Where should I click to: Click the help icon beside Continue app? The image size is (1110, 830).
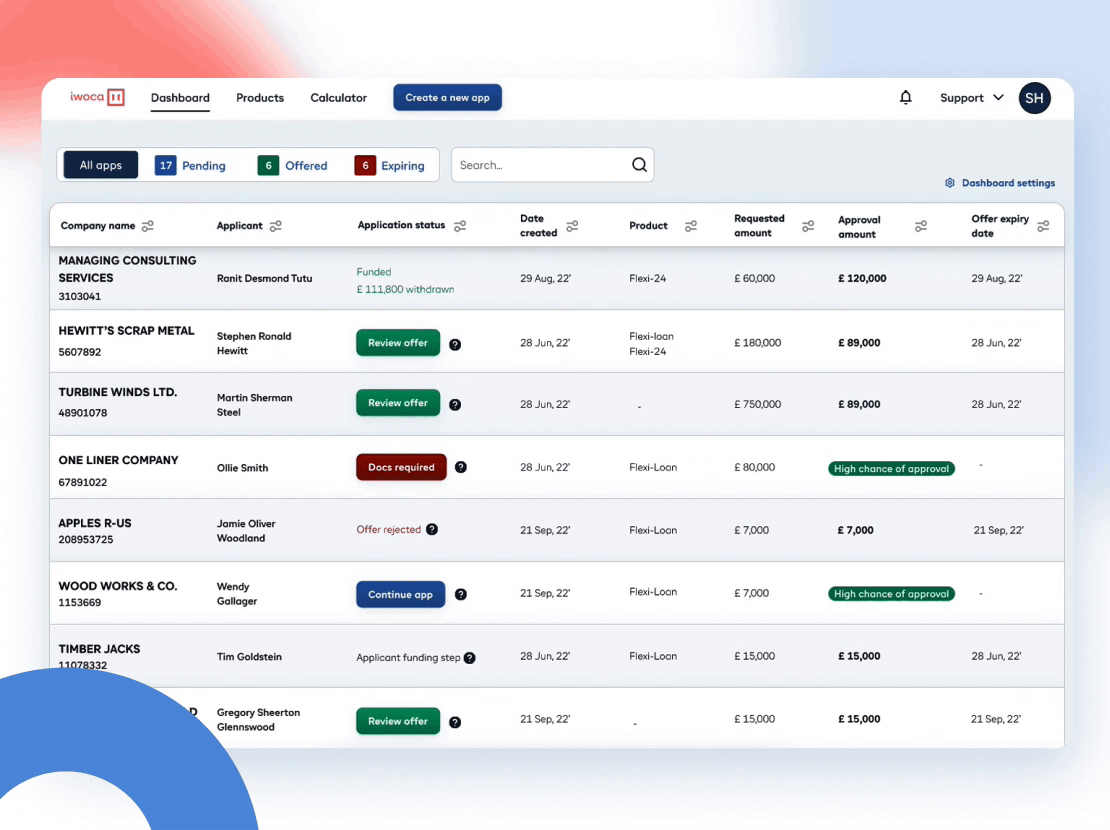coord(461,593)
